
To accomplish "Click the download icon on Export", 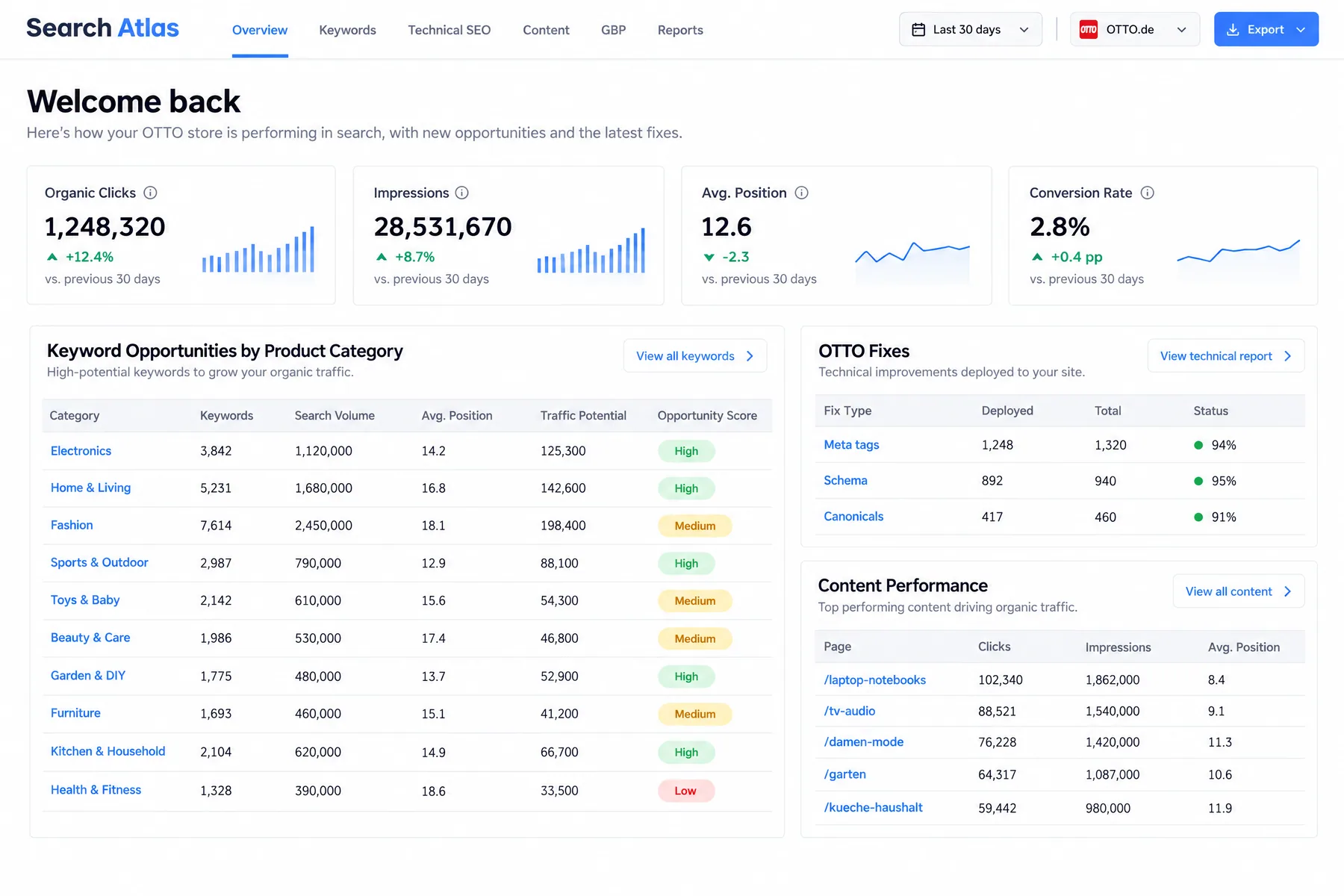I will tap(1233, 30).
